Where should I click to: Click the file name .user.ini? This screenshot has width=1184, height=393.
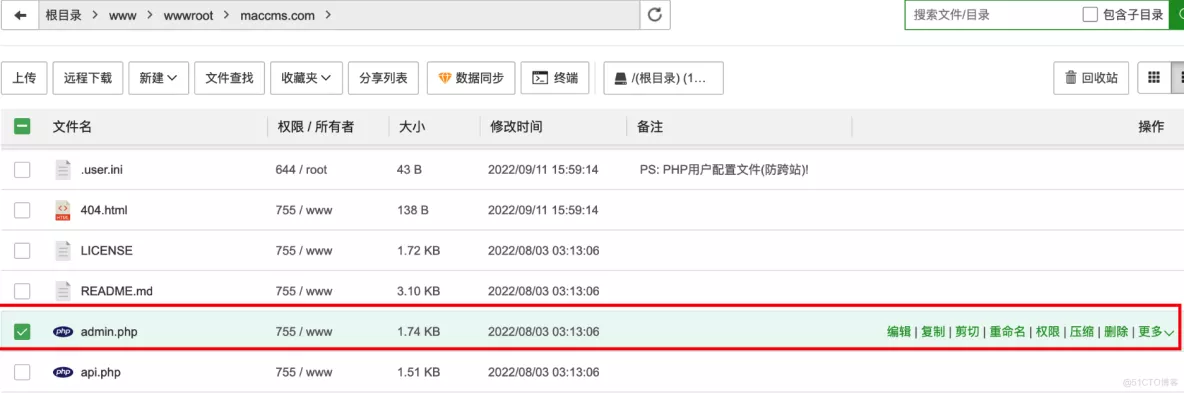101,170
